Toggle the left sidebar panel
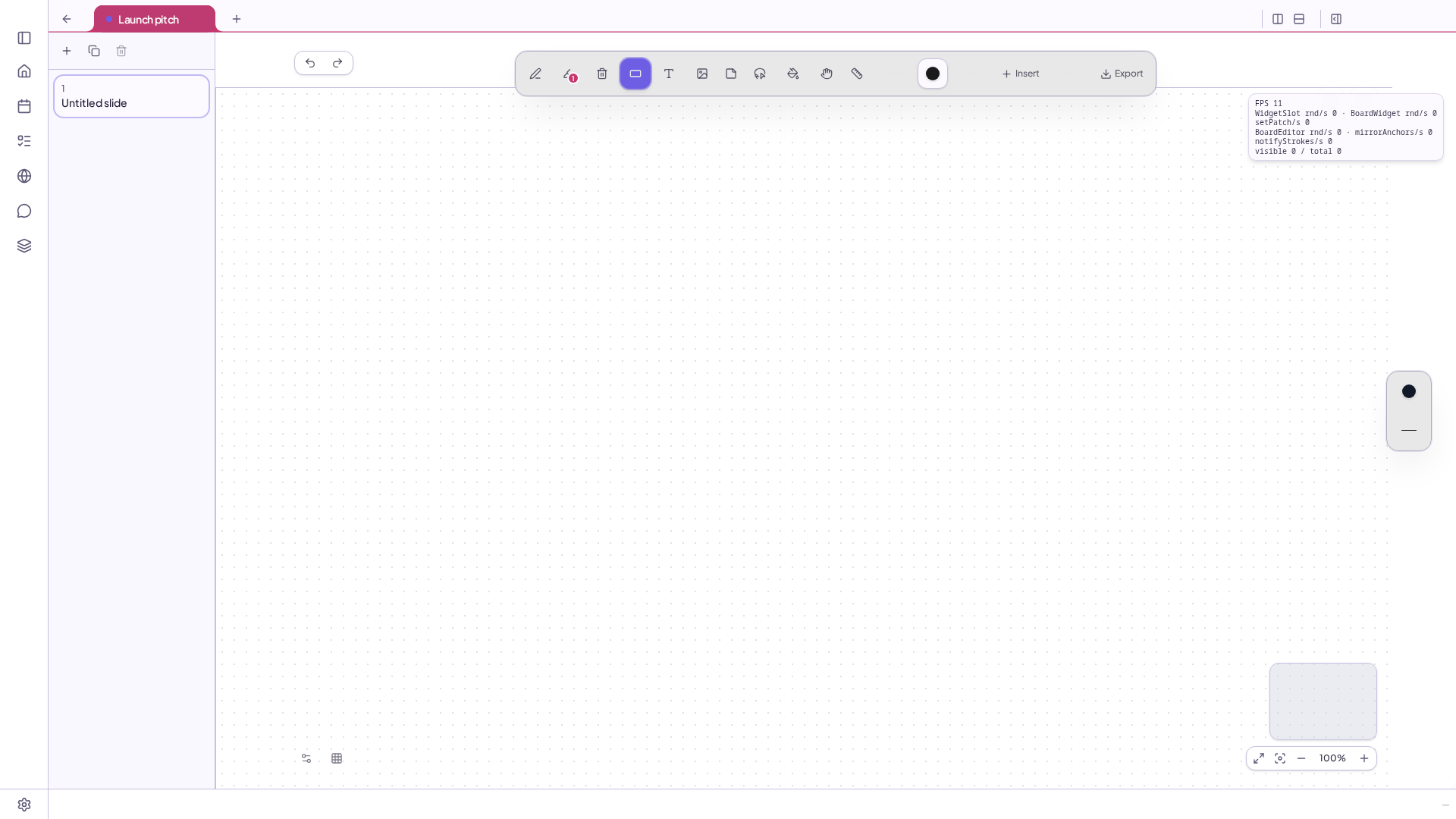 pos(24,38)
